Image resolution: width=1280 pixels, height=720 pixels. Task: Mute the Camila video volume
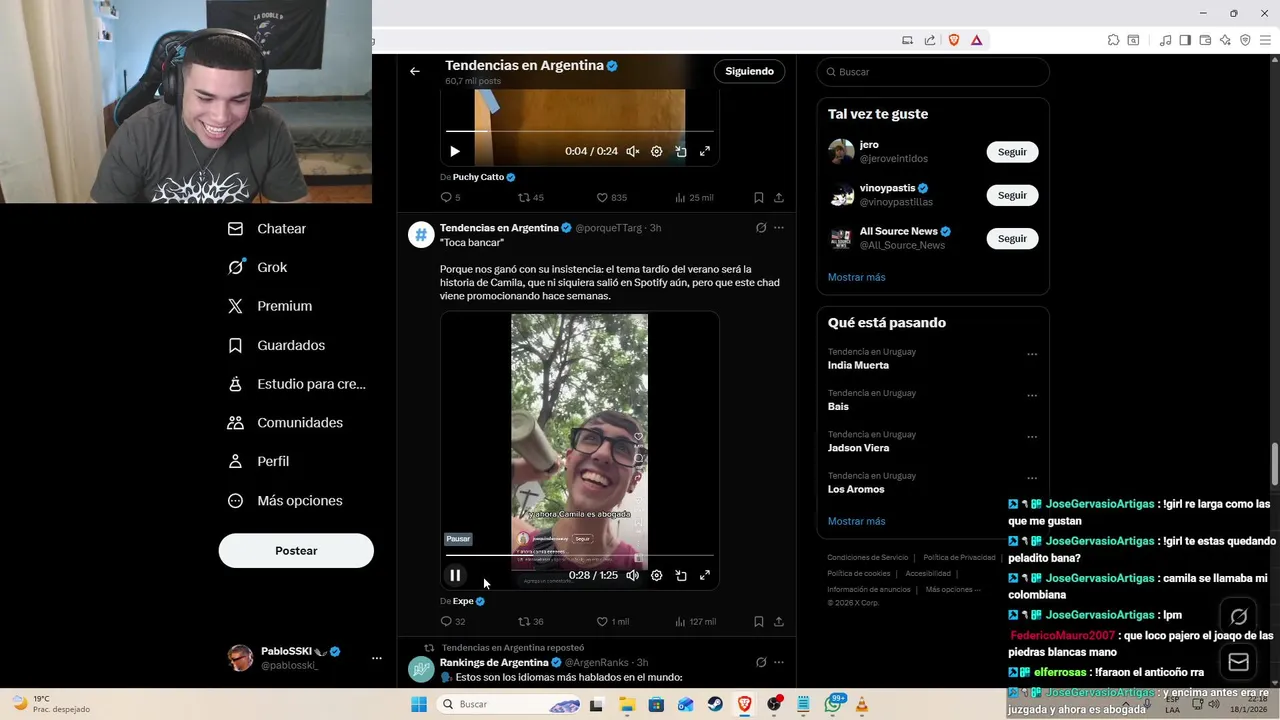click(633, 575)
